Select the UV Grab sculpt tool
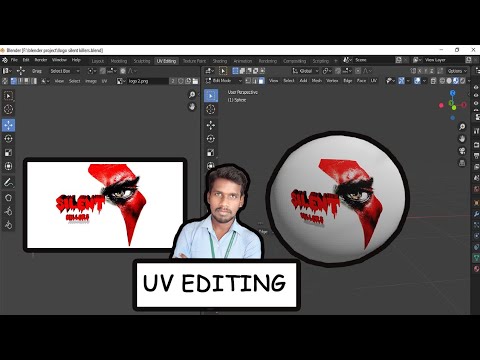This screenshot has width=480, height=360. [x=9, y=211]
